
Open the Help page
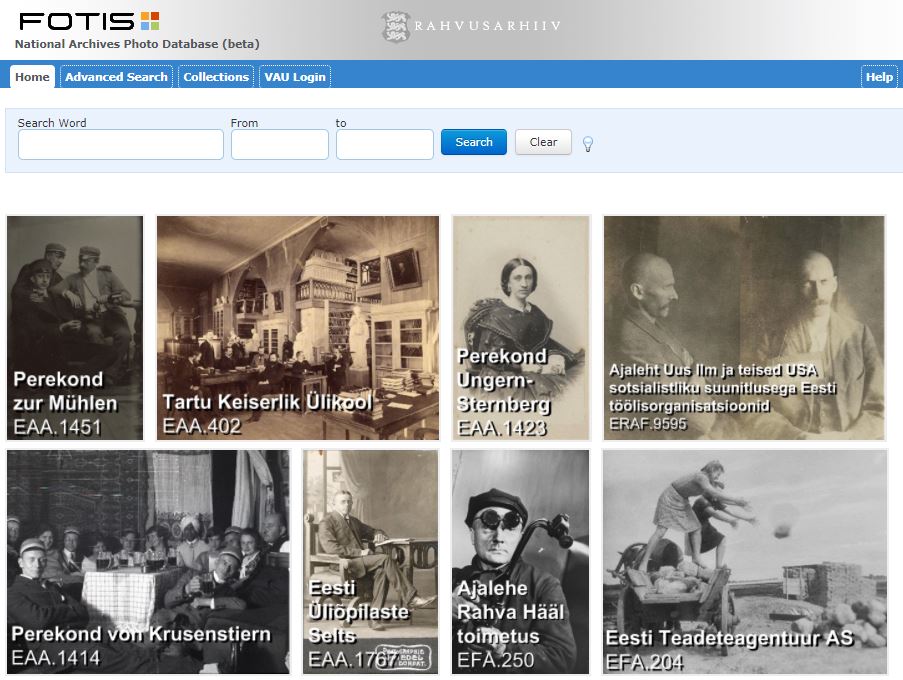(x=878, y=76)
